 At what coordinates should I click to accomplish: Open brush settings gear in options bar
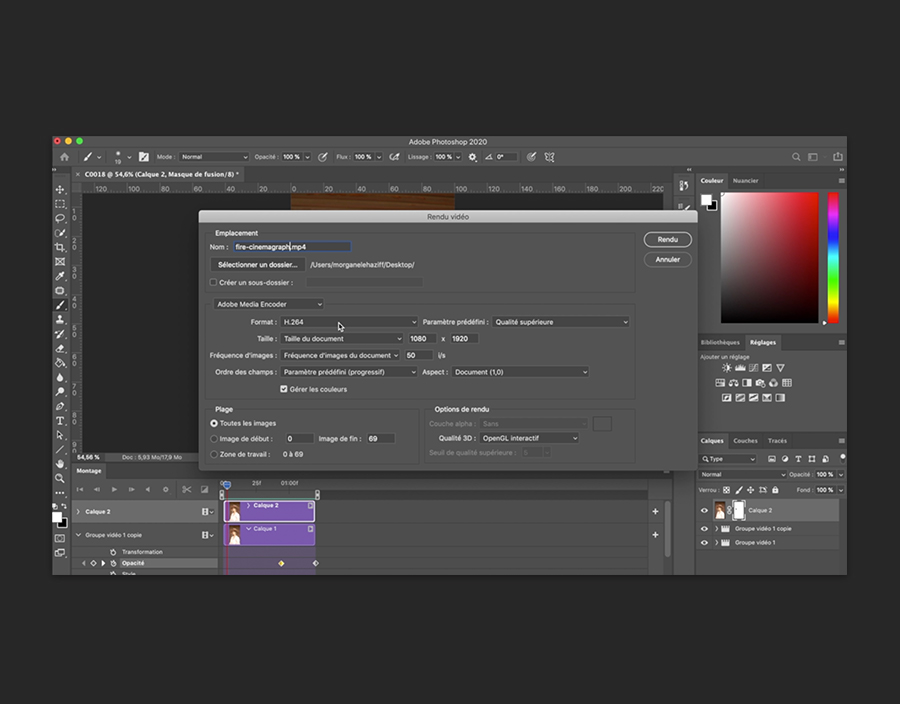472,157
